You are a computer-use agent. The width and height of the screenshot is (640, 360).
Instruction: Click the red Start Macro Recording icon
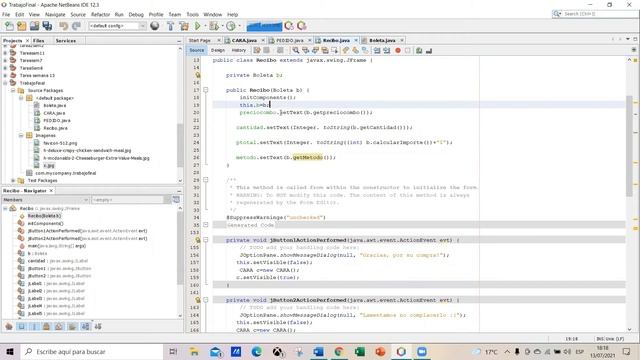click(398, 51)
